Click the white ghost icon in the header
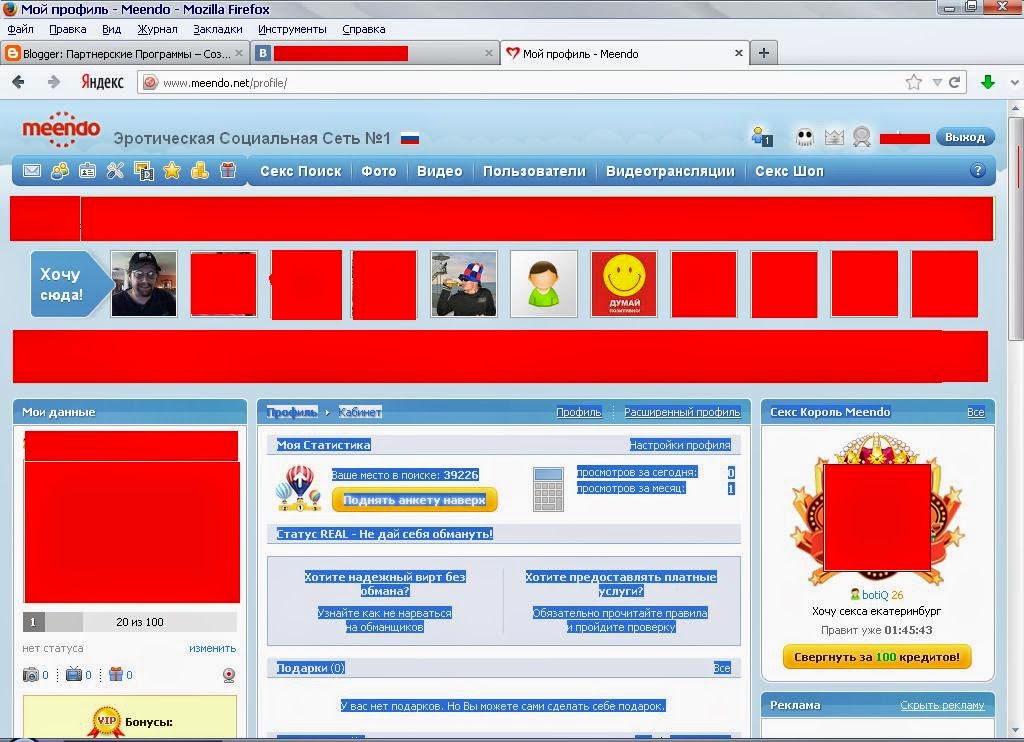This screenshot has height=742, width=1024. [x=805, y=137]
